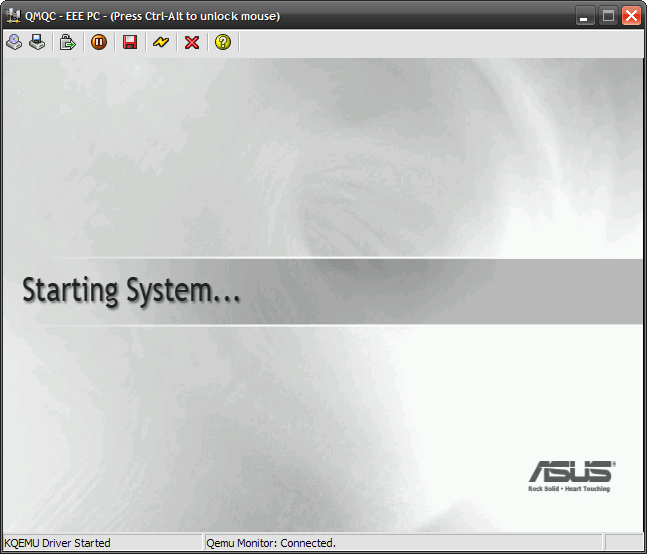648x554 pixels.
Task: Click the yellow lightning bolt icon
Action: (160, 42)
